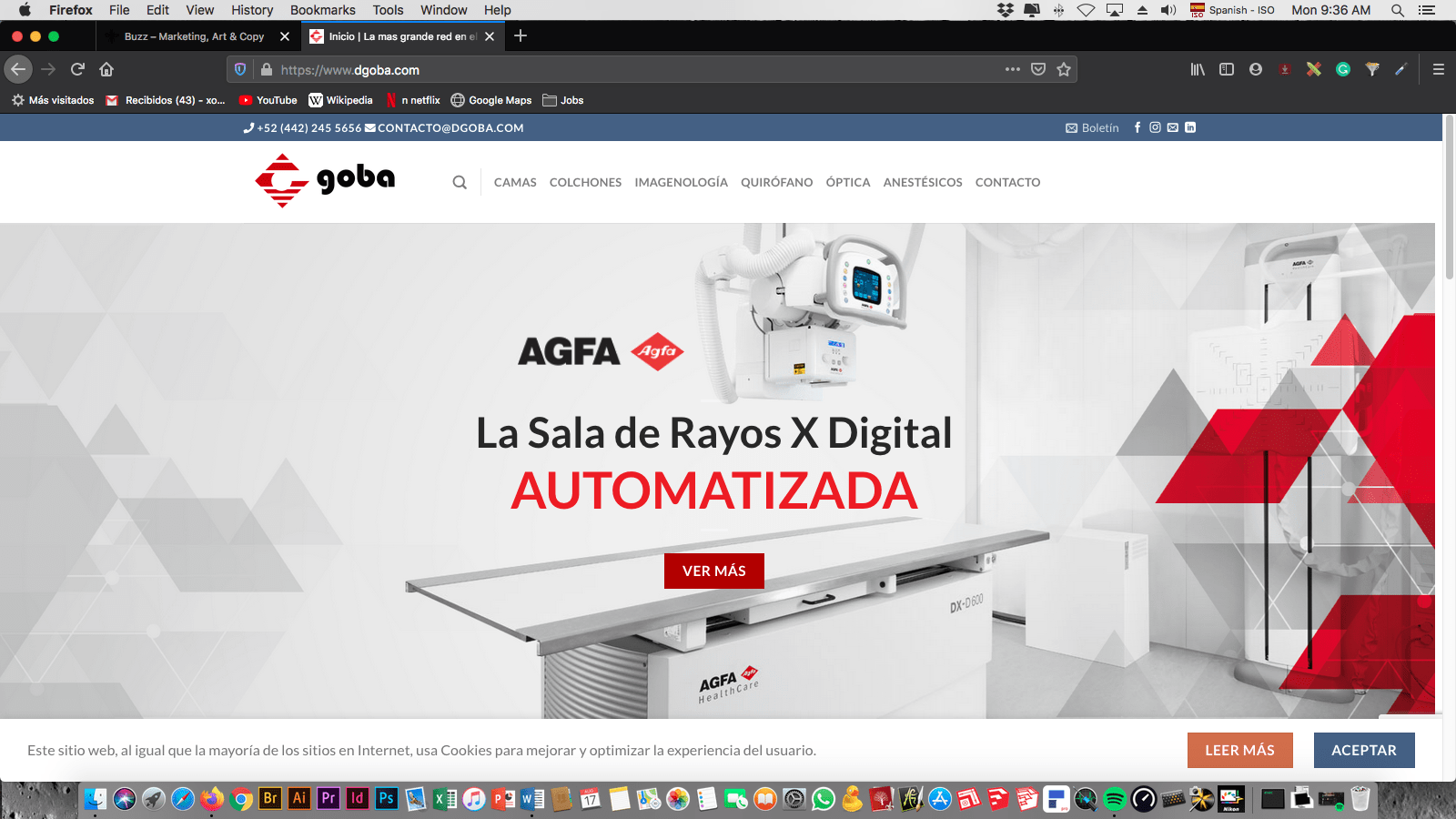Click inside the address bar URL field
The width and height of the screenshot is (1456, 819).
[x=637, y=69]
